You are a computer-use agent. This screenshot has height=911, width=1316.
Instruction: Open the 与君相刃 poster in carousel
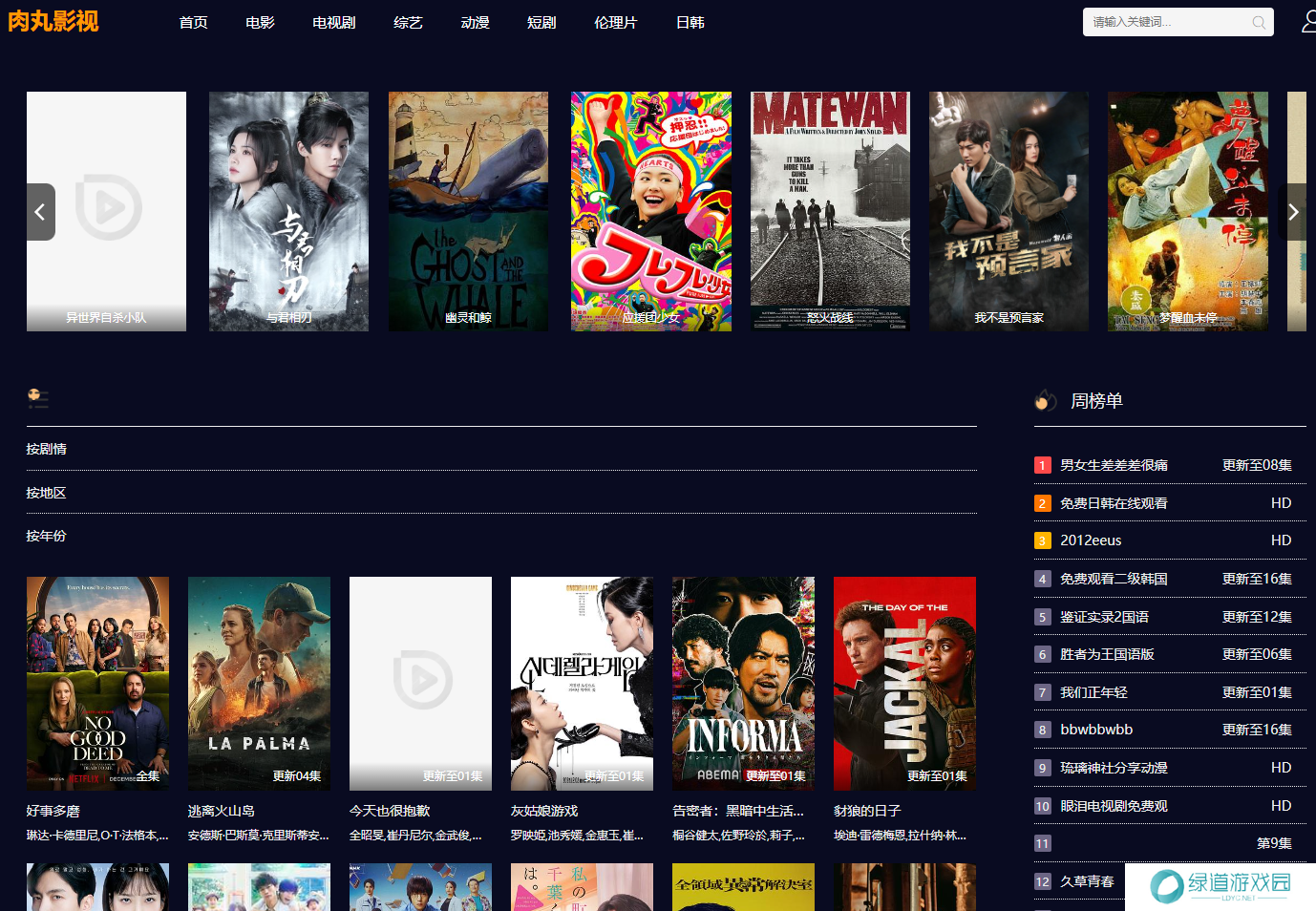coord(288,211)
